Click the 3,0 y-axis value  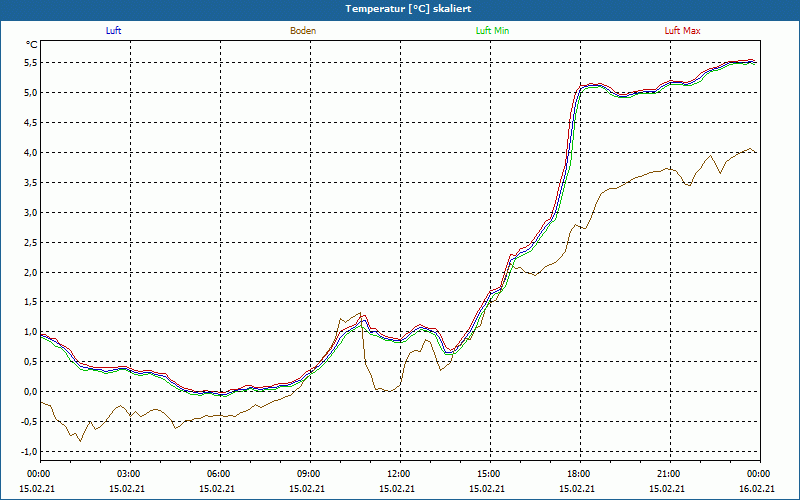click(x=31, y=212)
